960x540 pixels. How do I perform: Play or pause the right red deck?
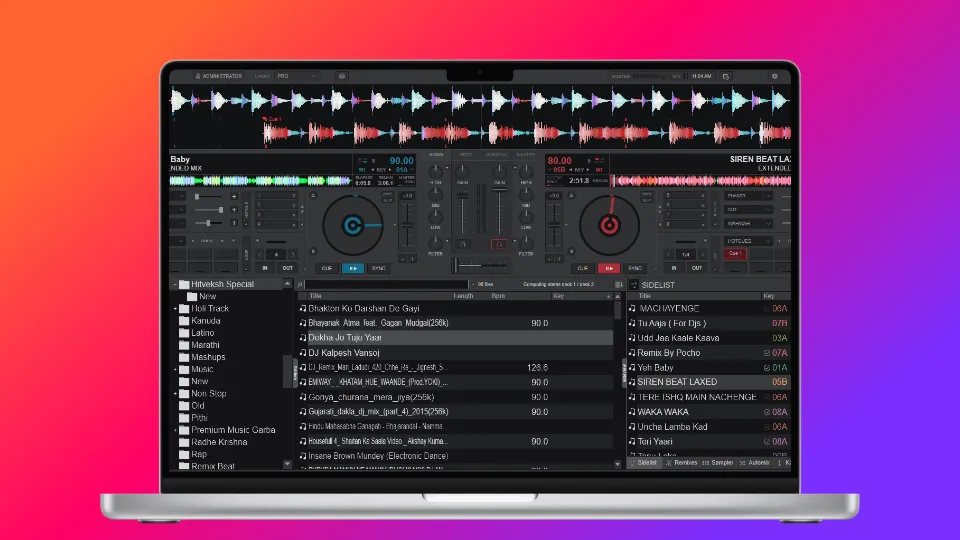click(609, 268)
